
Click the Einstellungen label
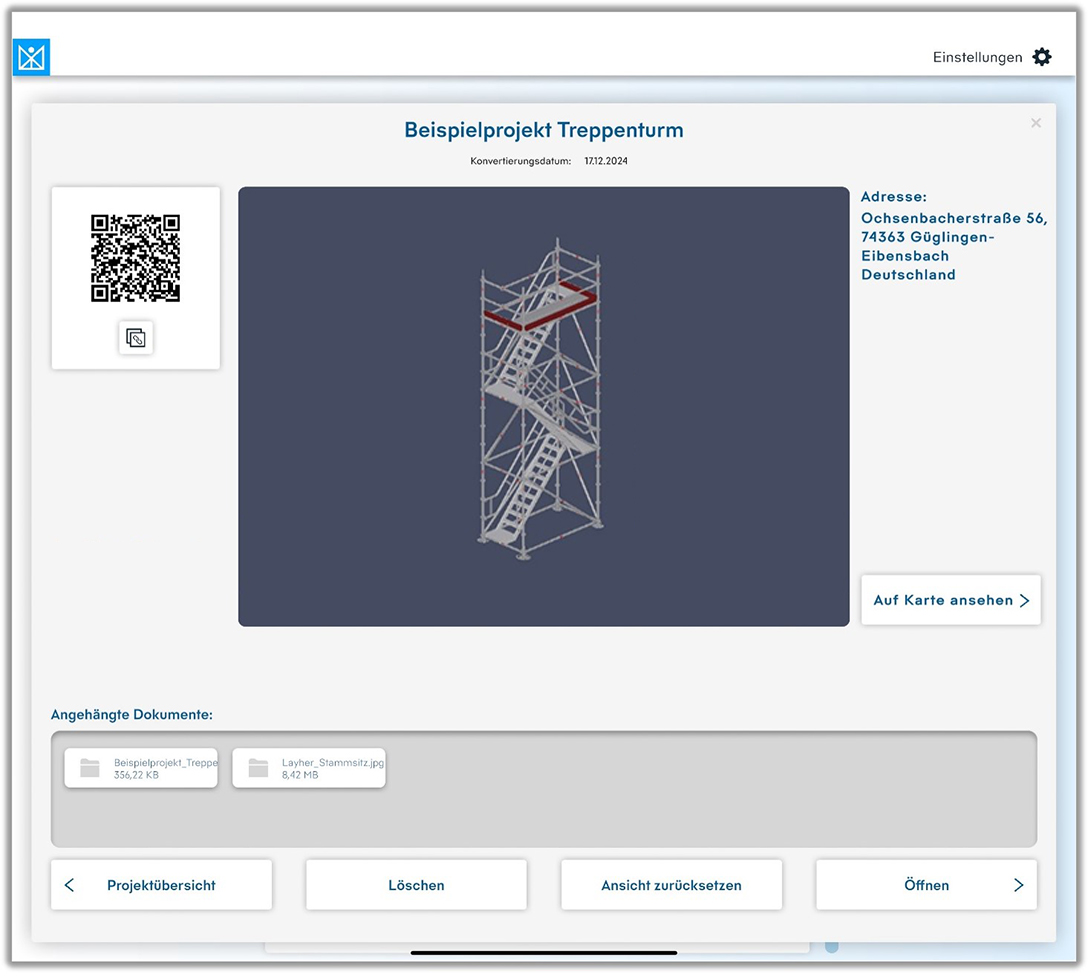tap(977, 57)
